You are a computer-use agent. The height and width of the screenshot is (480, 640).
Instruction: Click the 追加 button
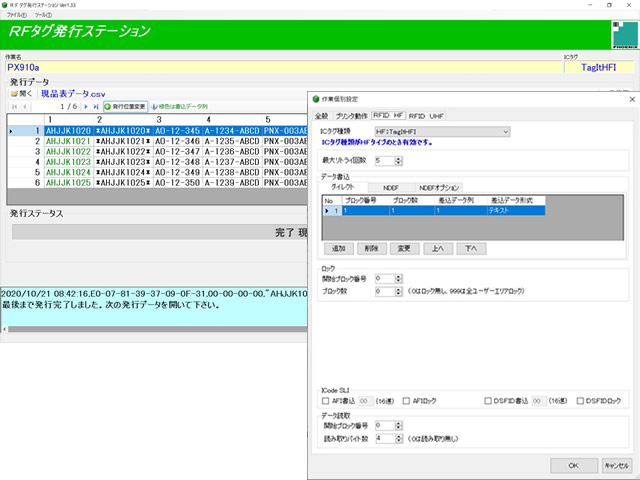339,249
